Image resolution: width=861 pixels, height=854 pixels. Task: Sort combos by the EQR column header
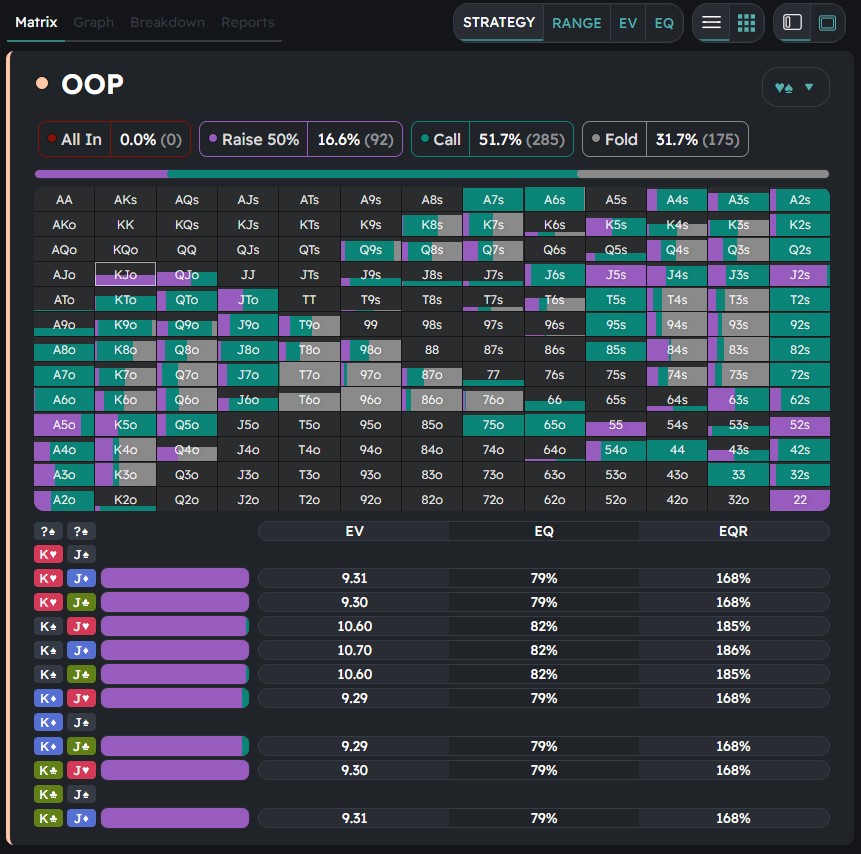(733, 531)
